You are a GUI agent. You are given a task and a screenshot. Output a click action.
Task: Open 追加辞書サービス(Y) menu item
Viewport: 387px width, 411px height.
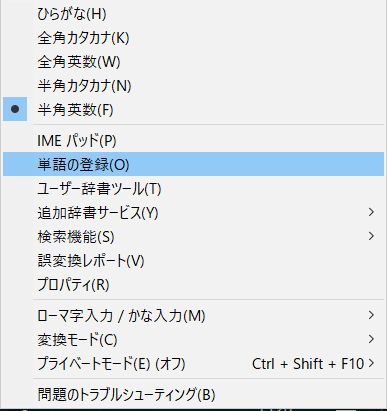tap(193, 213)
